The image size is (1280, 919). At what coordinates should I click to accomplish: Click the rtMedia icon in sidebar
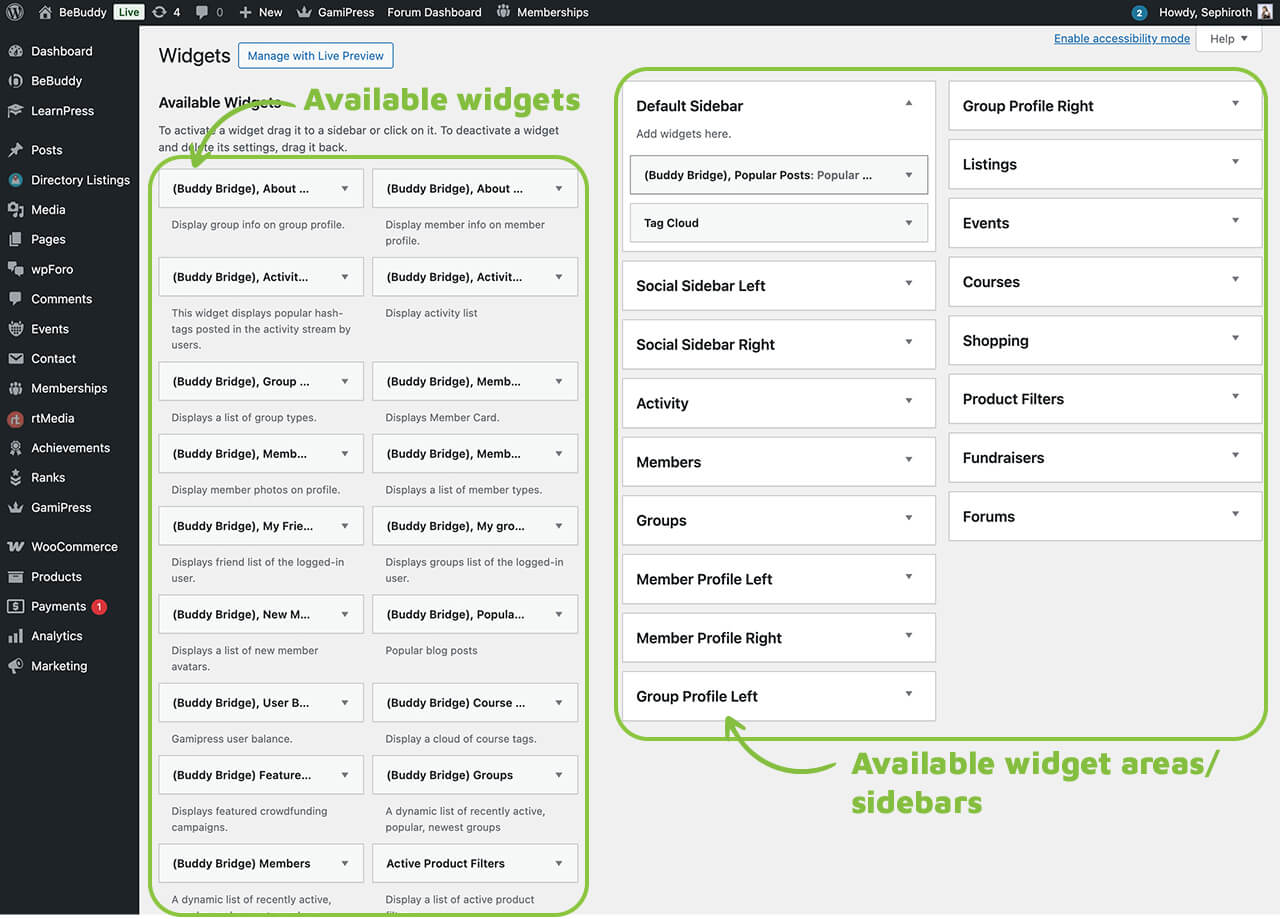[x=15, y=418]
